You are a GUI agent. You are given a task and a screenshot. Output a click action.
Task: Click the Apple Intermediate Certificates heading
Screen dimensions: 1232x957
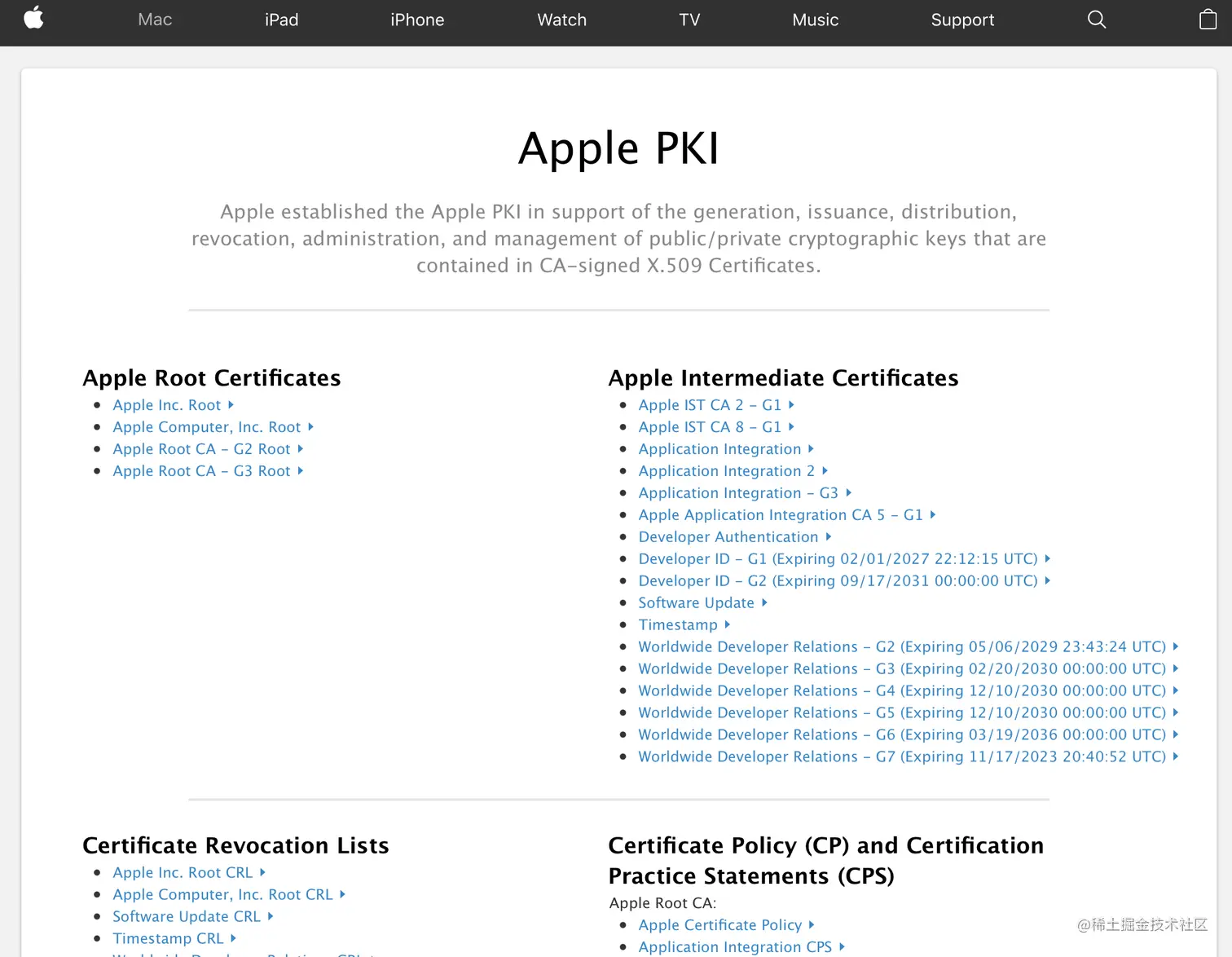[x=783, y=378]
